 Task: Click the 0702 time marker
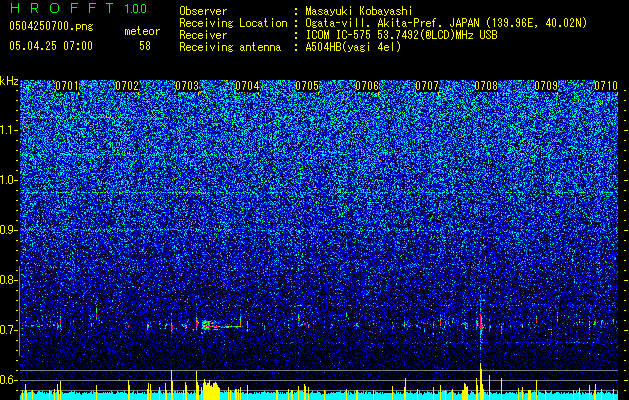click(x=127, y=86)
